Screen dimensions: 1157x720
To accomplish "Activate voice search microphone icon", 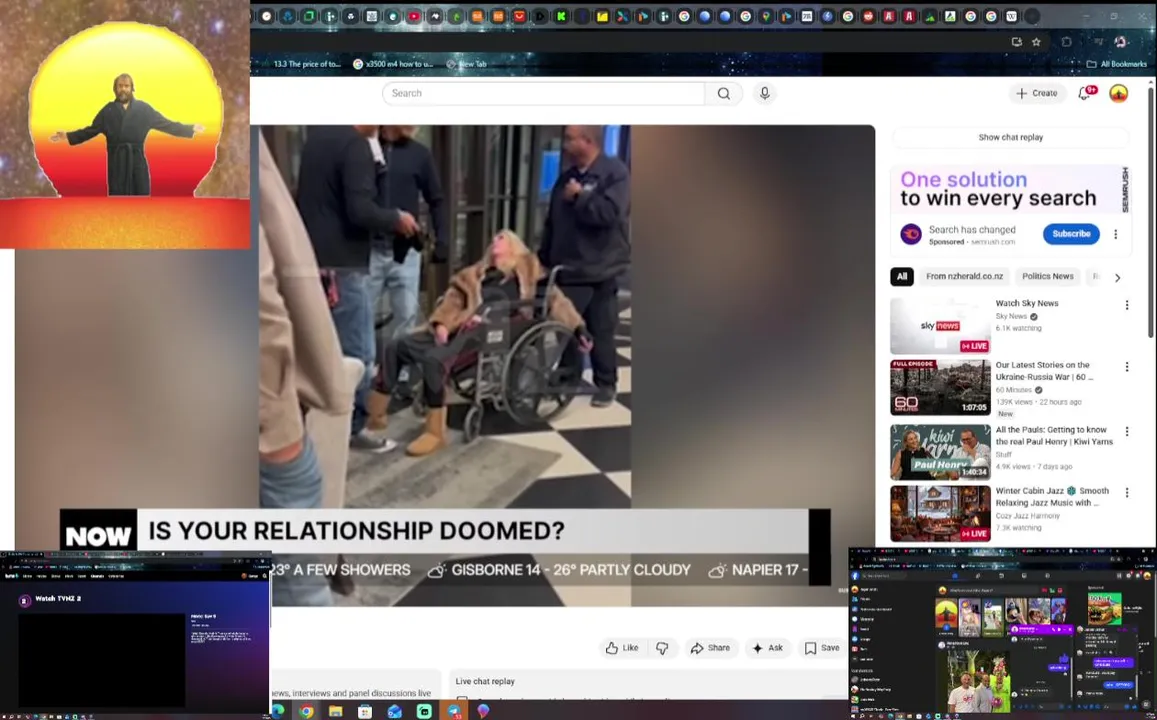I will click(x=764, y=94).
